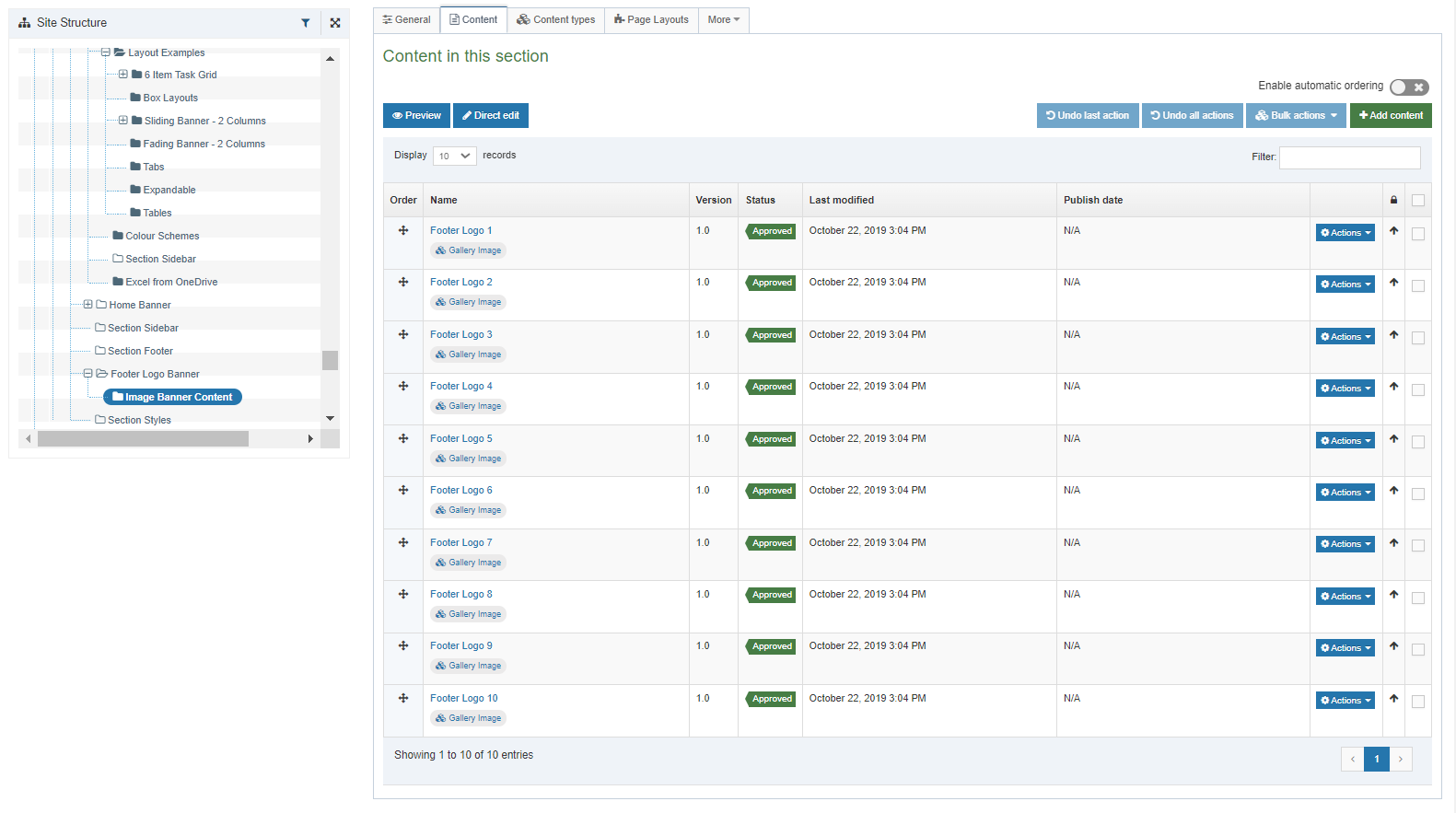Click the move handle for Footer Logo 1
Screen dimensions: 1456x813
click(403, 230)
